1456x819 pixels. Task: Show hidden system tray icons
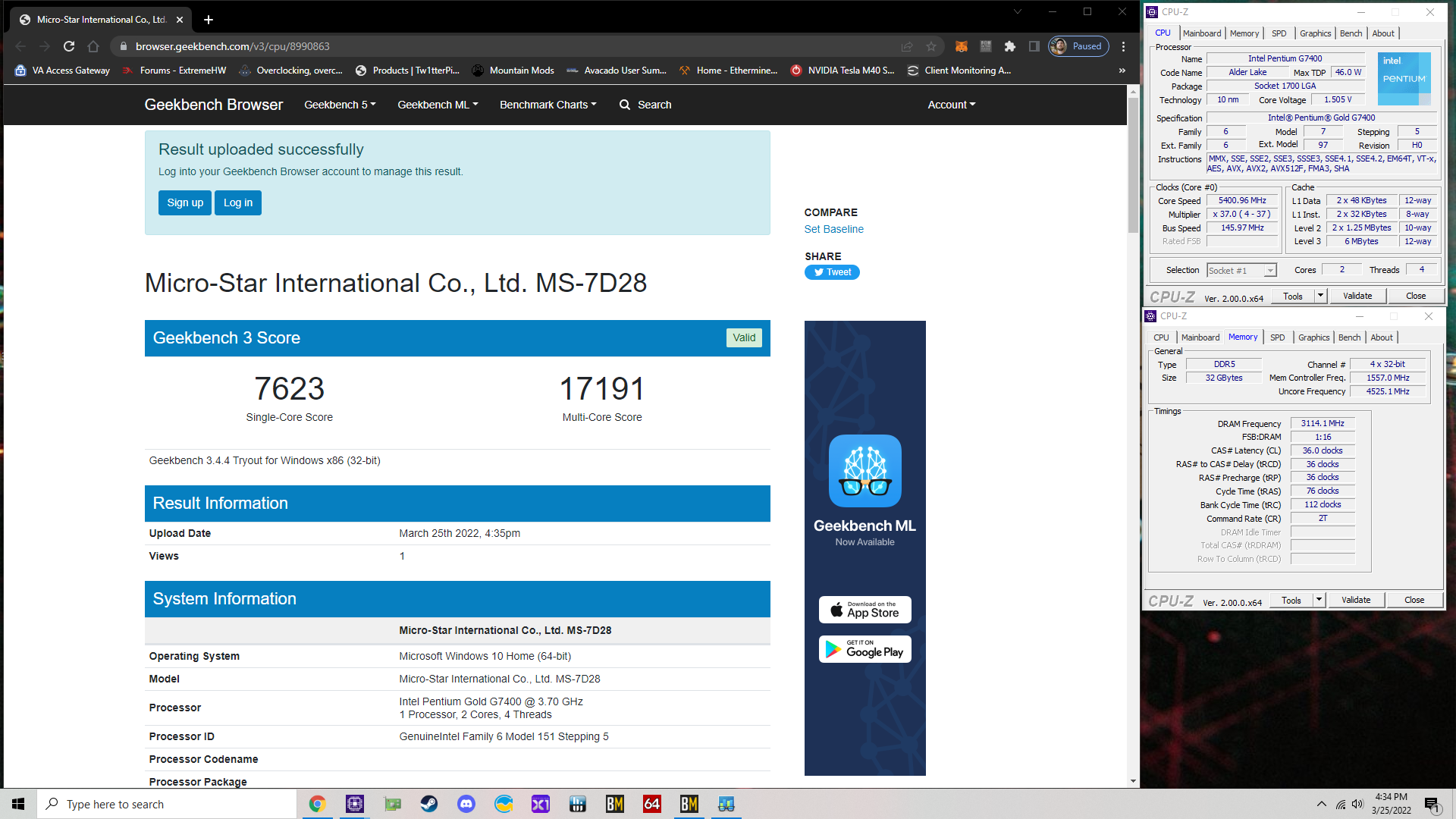coord(1322,804)
